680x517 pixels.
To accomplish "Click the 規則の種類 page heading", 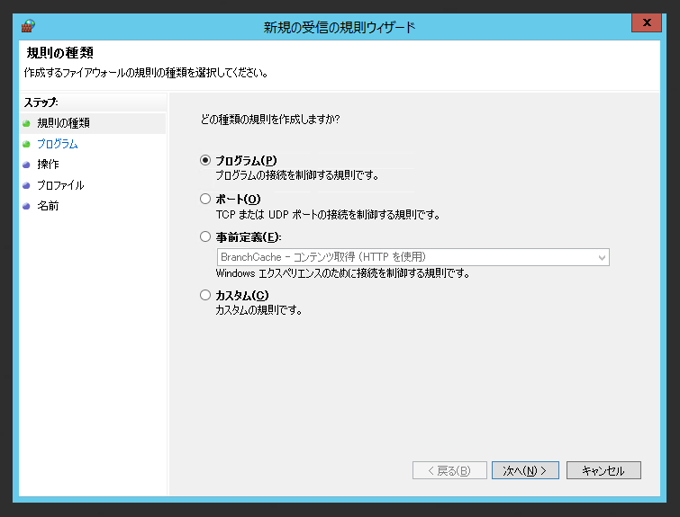I will click(x=60, y=53).
